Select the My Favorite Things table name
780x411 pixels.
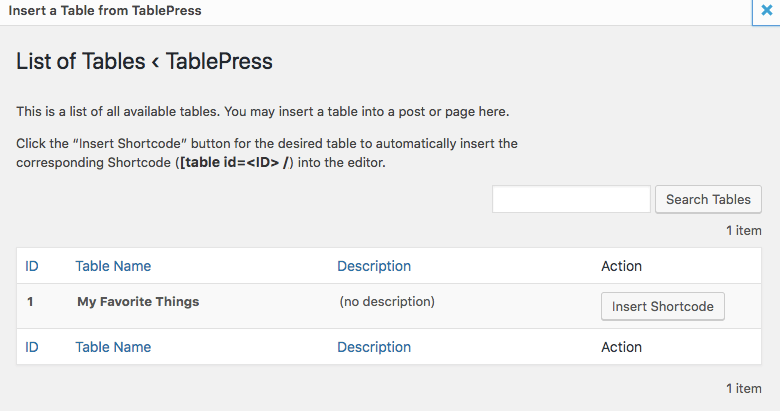138,302
